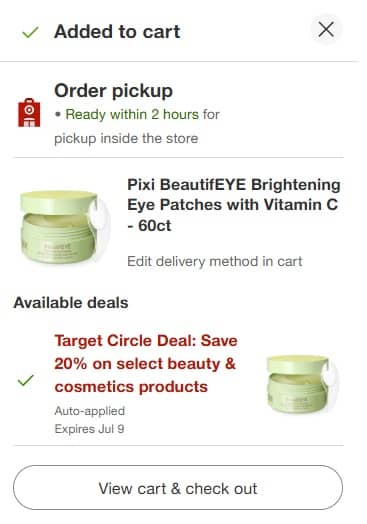Click the Expires Jul 9 text
The height and width of the screenshot is (524, 367).
tap(89, 429)
